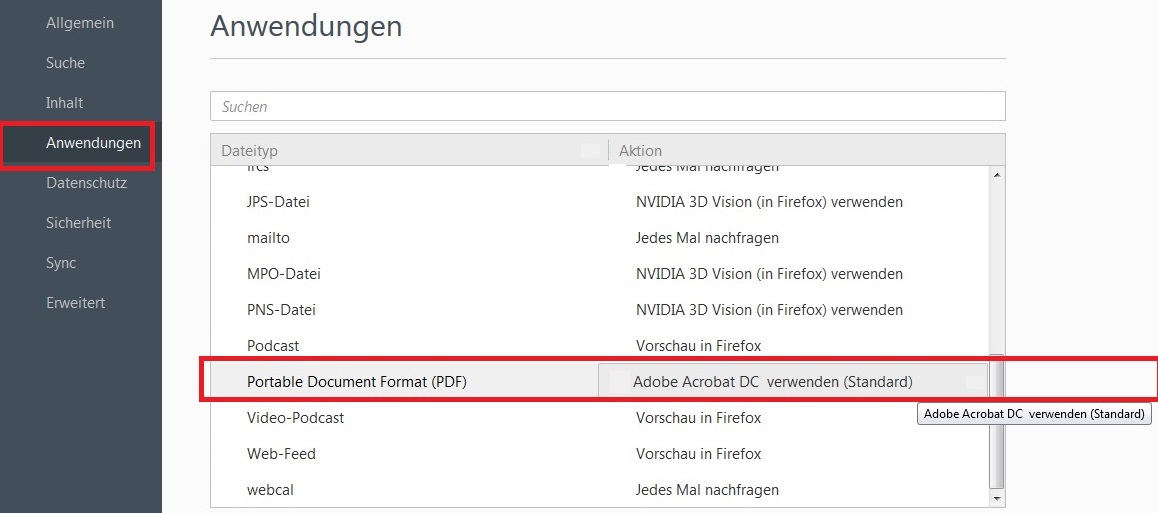Go to the Inhalt settings section

(x=64, y=103)
